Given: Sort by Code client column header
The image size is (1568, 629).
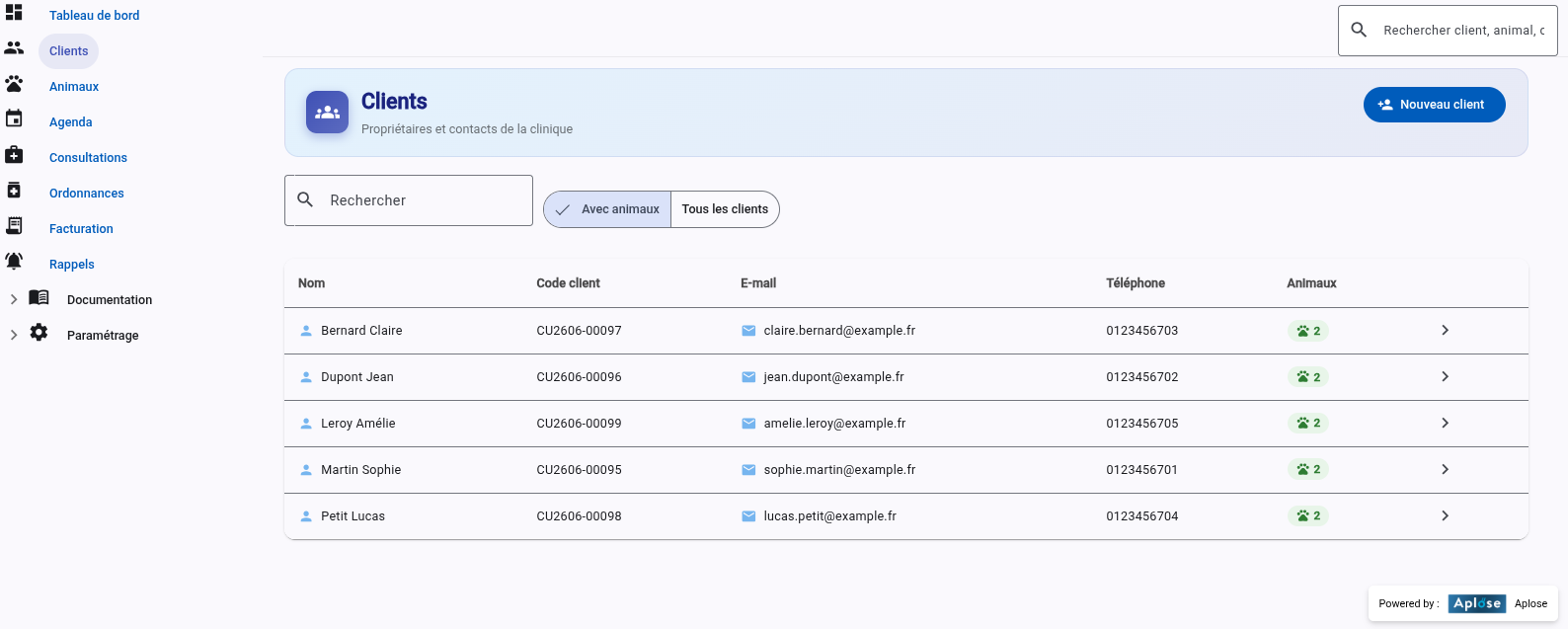Looking at the screenshot, I should pos(568,283).
